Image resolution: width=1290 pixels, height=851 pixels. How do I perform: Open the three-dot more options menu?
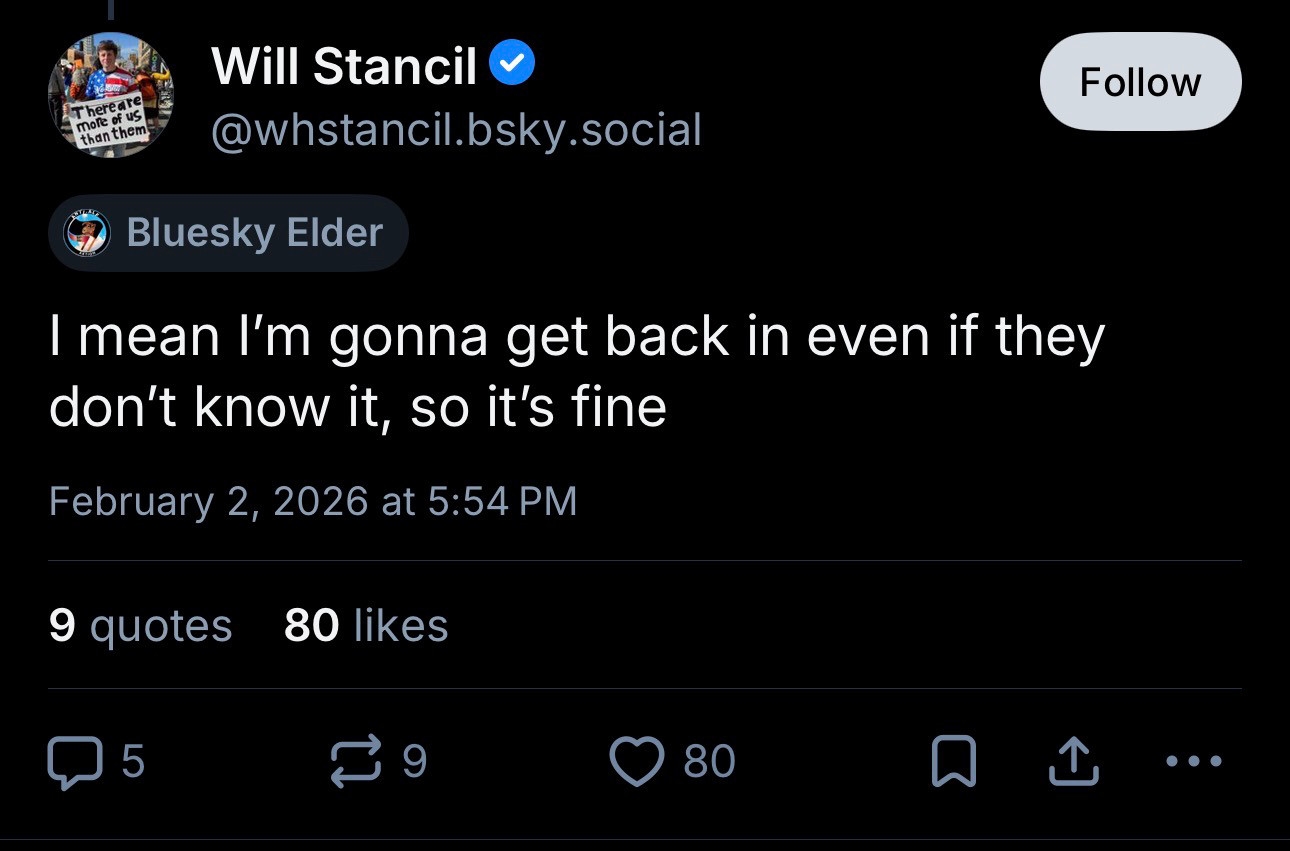pyautogui.click(x=1194, y=761)
